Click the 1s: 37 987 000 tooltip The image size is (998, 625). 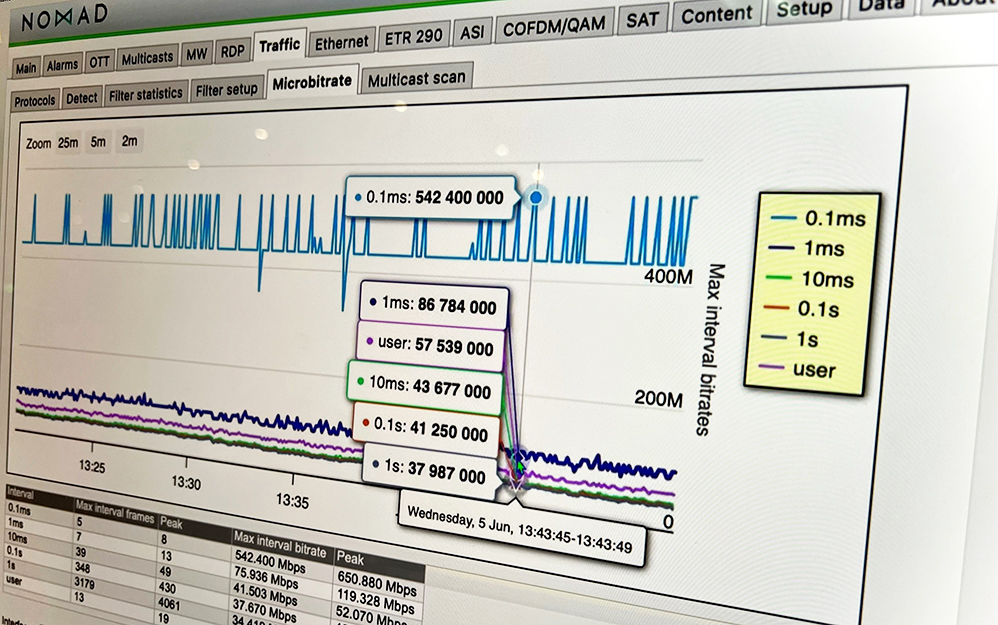pos(431,471)
